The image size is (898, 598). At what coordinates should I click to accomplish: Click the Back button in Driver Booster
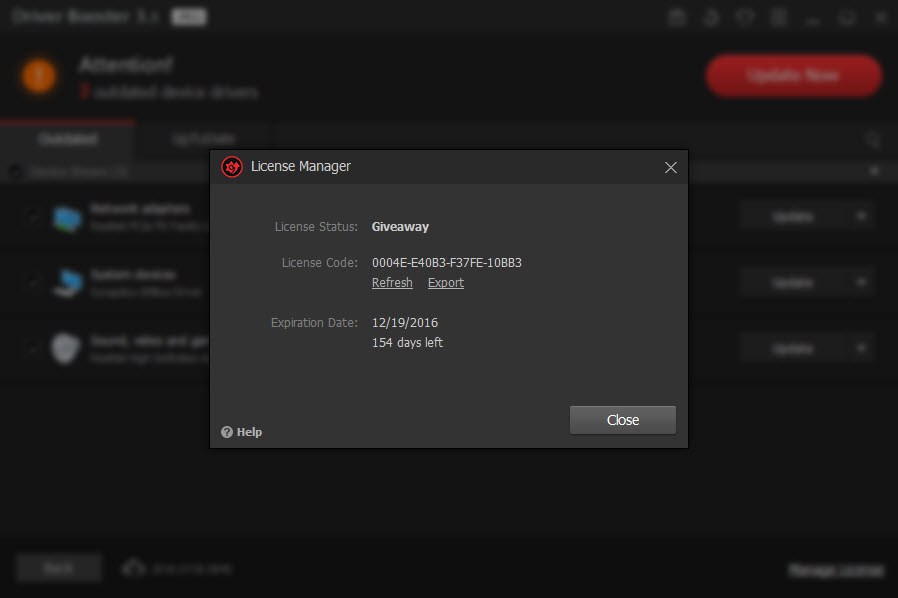click(59, 568)
